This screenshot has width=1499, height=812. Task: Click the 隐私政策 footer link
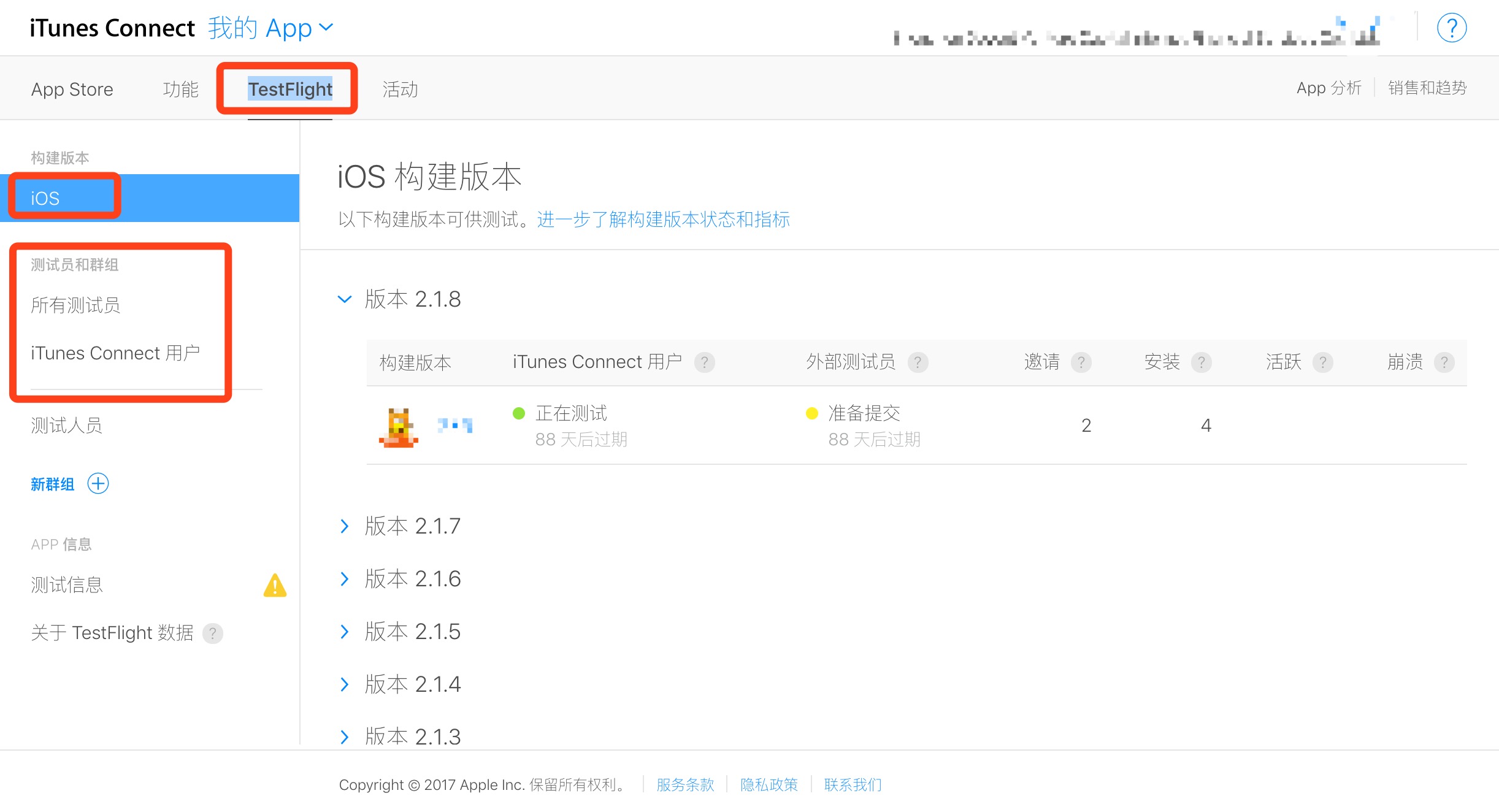tap(769, 785)
